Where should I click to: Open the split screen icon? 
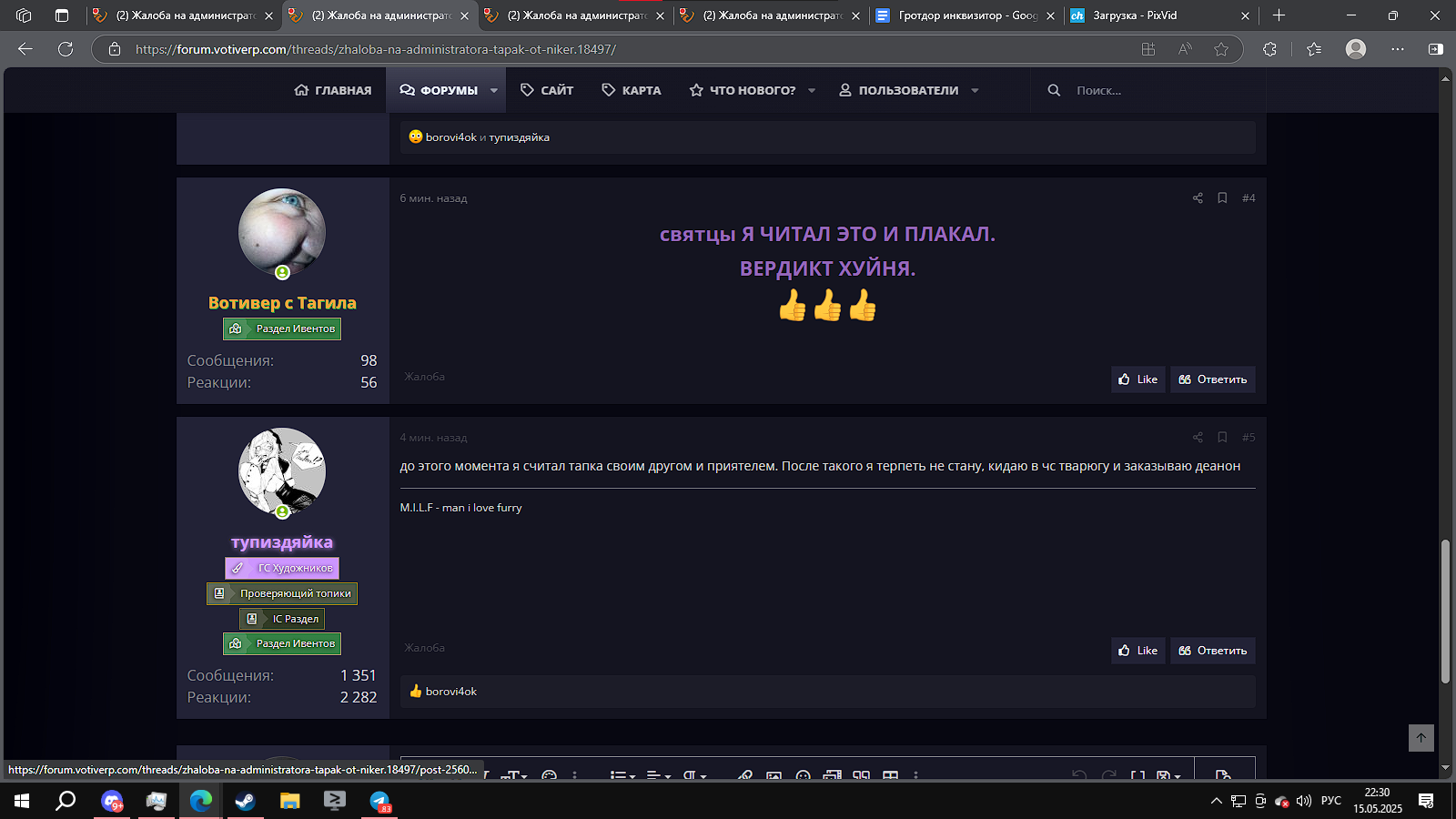click(x=1148, y=49)
